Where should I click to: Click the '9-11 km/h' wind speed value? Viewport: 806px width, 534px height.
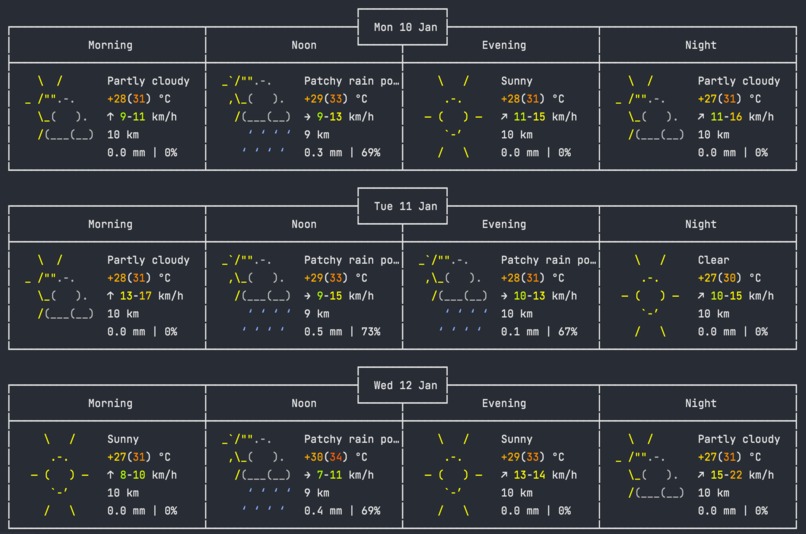pyautogui.click(x=148, y=117)
